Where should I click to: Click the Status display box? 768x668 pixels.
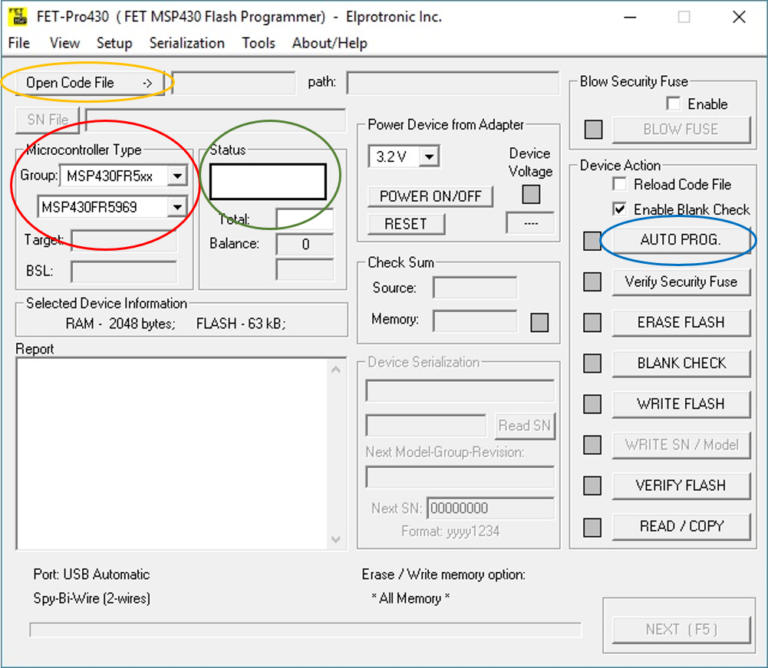[268, 182]
